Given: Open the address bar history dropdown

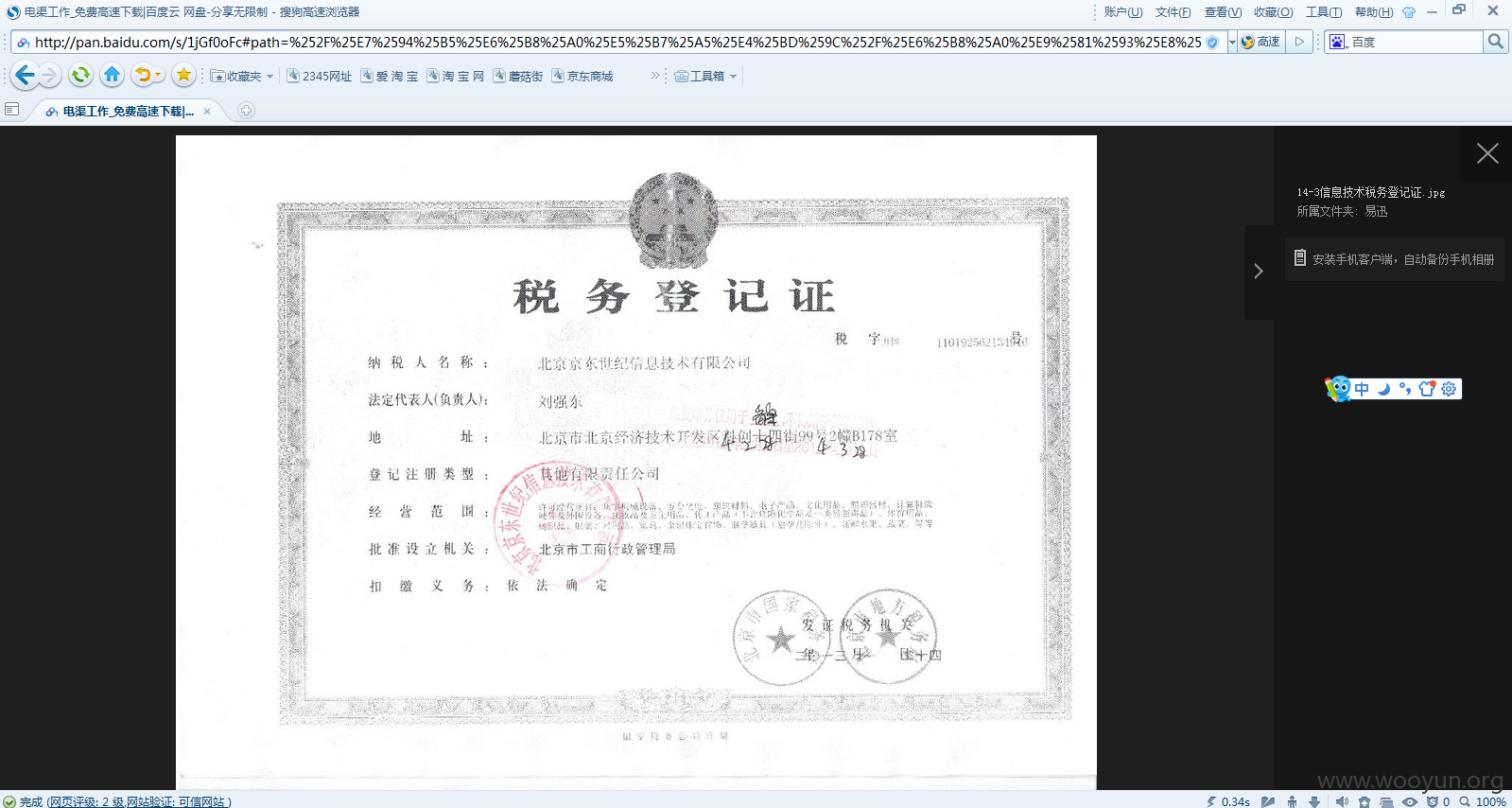Looking at the screenshot, I should click(x=1232, y=42).
